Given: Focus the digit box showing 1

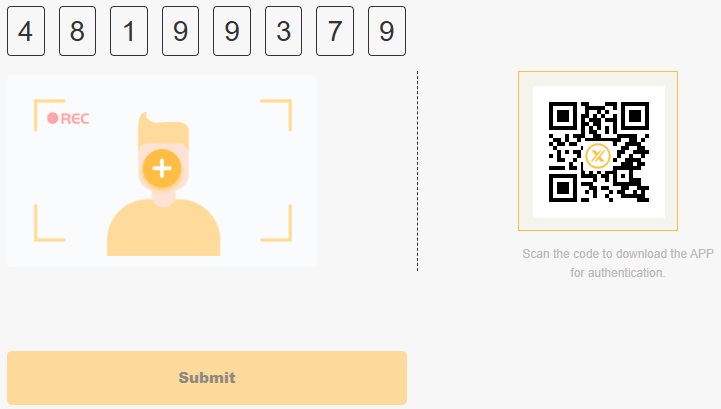Looking at the screenshot, I should pos(129,31).
